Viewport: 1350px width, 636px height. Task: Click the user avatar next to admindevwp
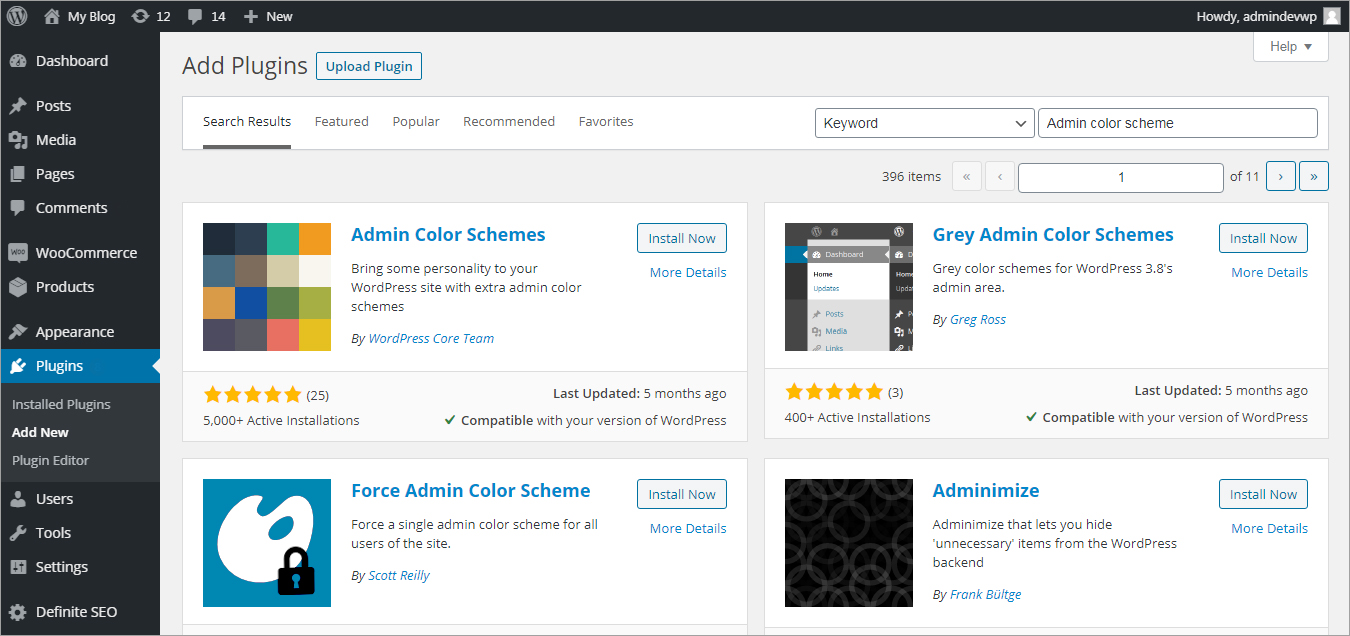[1332, 16]
